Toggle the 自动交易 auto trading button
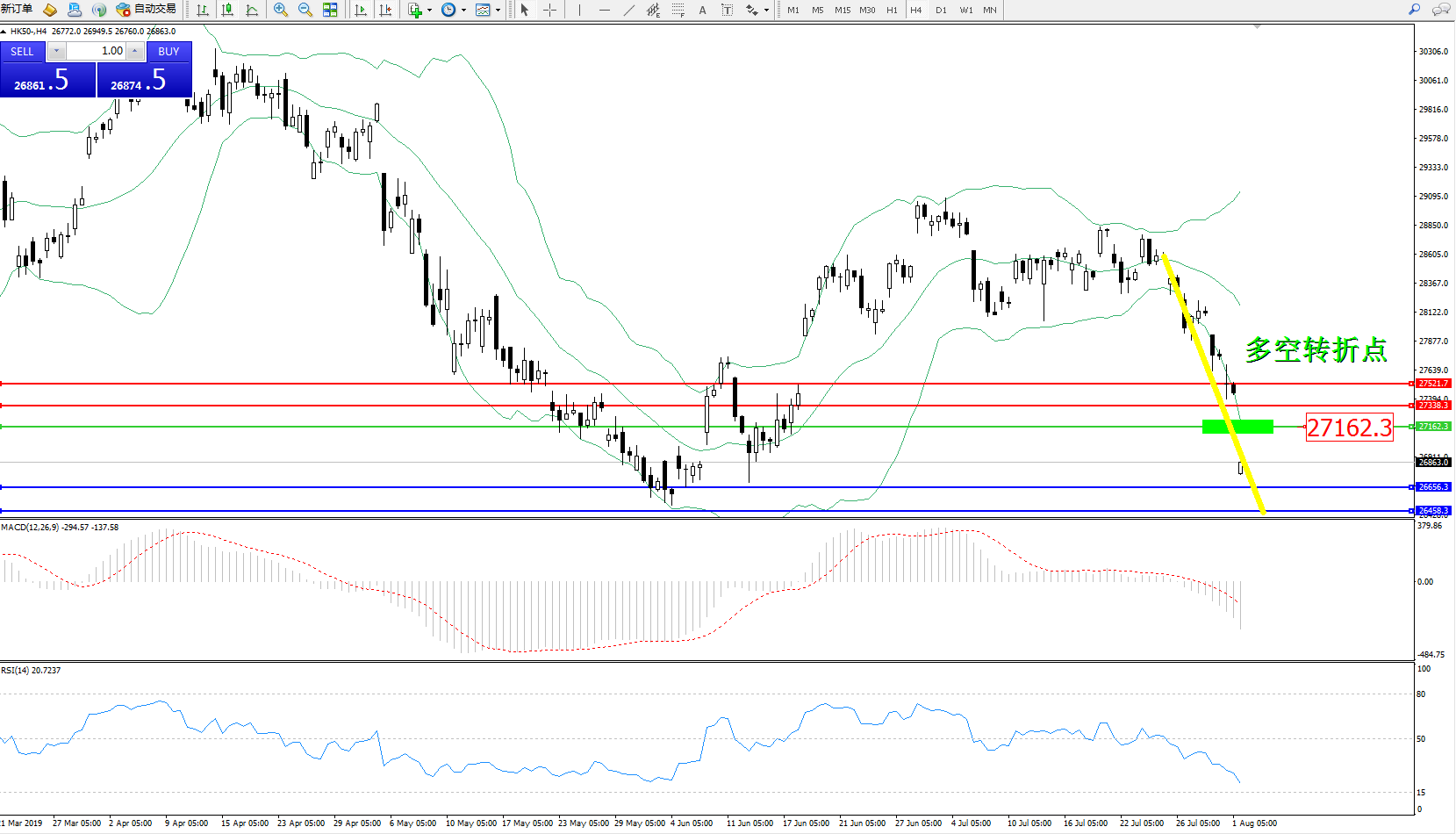The image size is (1456, 834). click(147, 10)
